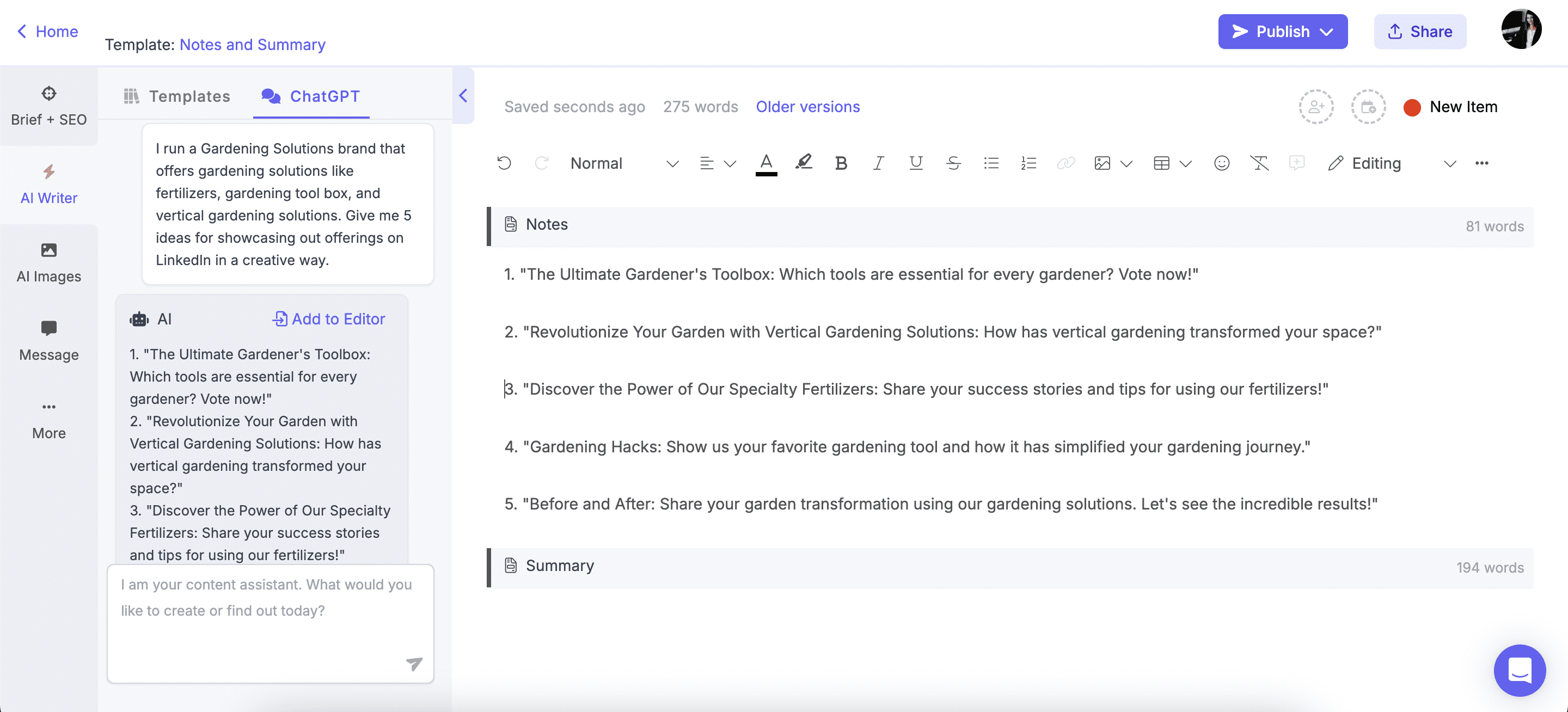The height and width of the screenshot is (712, 1568).
Task: Click the Summary document icon
Action: point(511,566)
